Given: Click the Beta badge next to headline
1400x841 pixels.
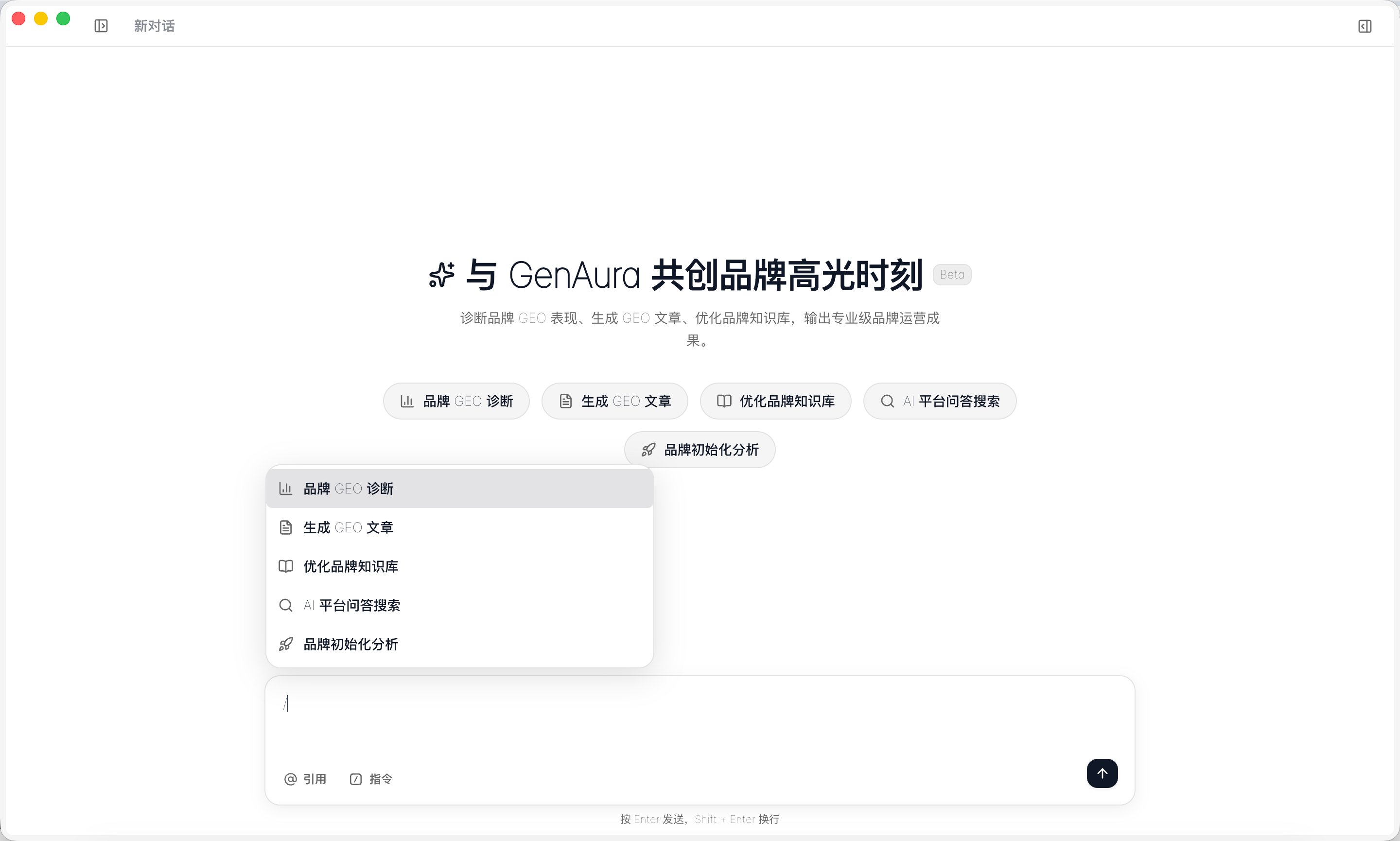Looking at the screenshot, I should click(952, 275).
